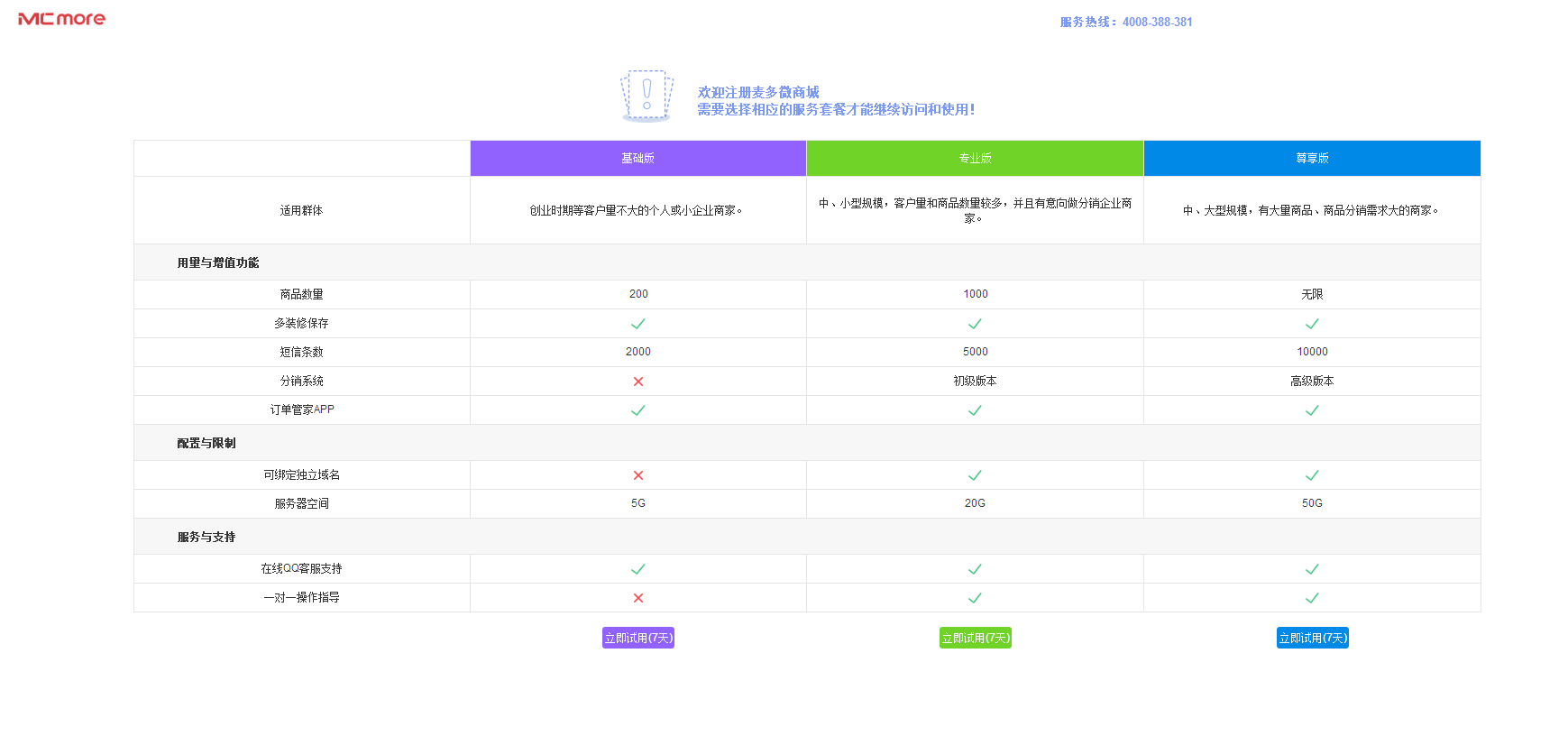This screenshot has height=736, width=1568.
Task: Click 尊享版 check mark for 可绑定独立域名
Action: pyautogui.click(x=1312, y=475)
